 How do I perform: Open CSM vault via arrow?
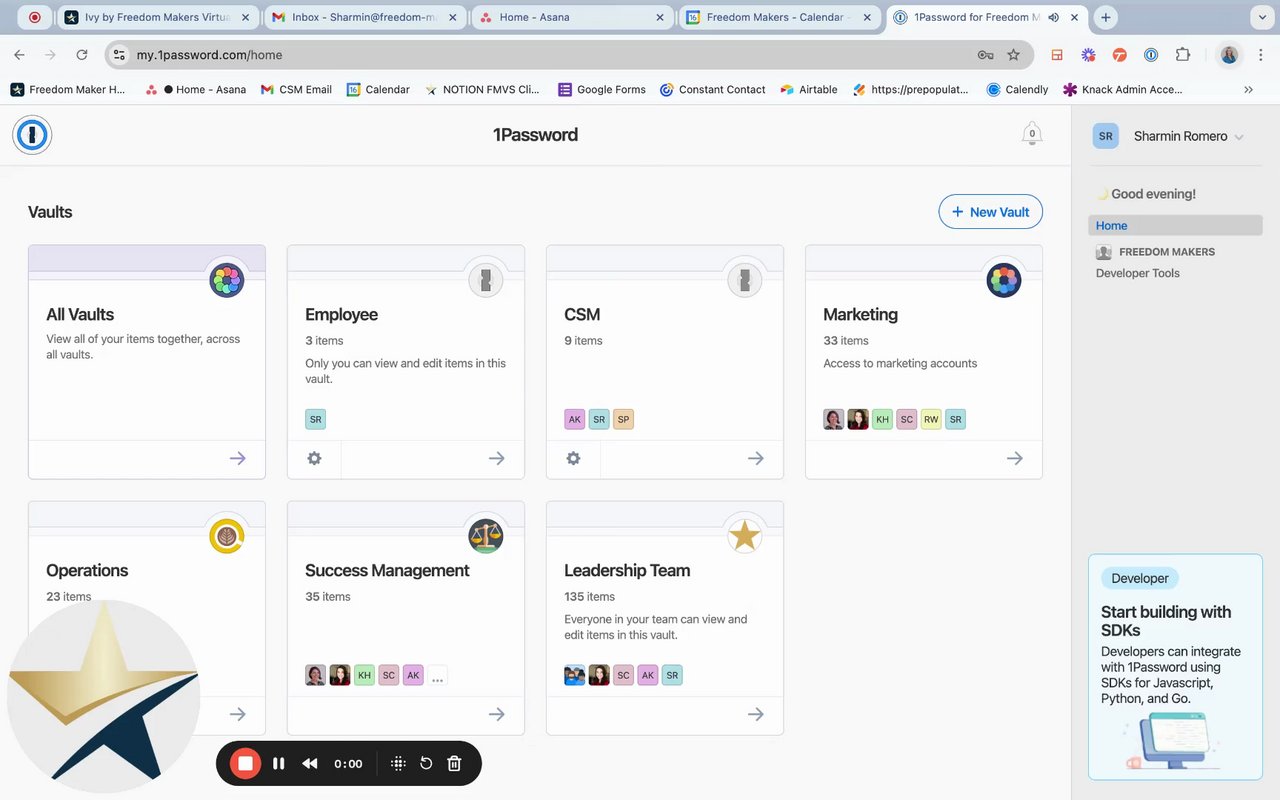[755, 458]
